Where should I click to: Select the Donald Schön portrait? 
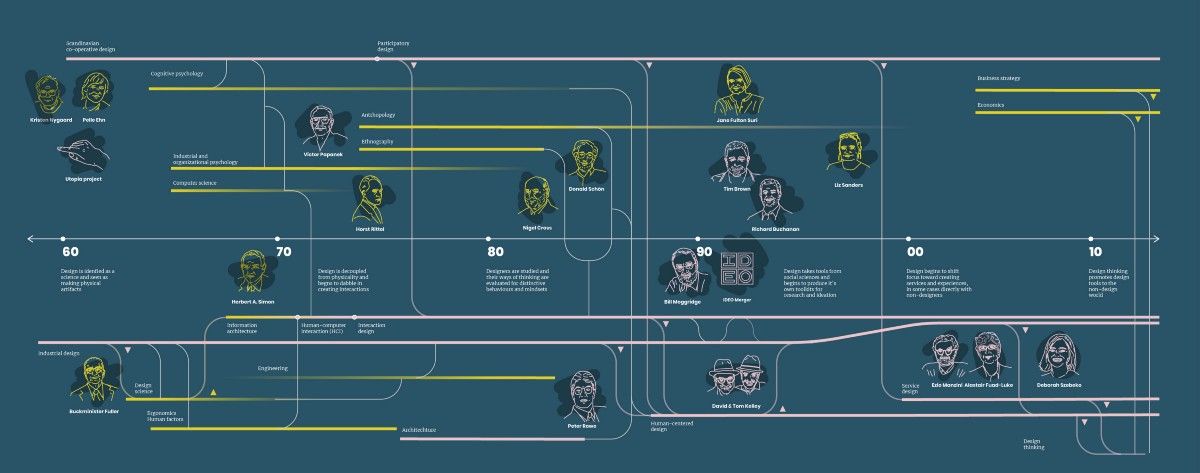[586, 162]
